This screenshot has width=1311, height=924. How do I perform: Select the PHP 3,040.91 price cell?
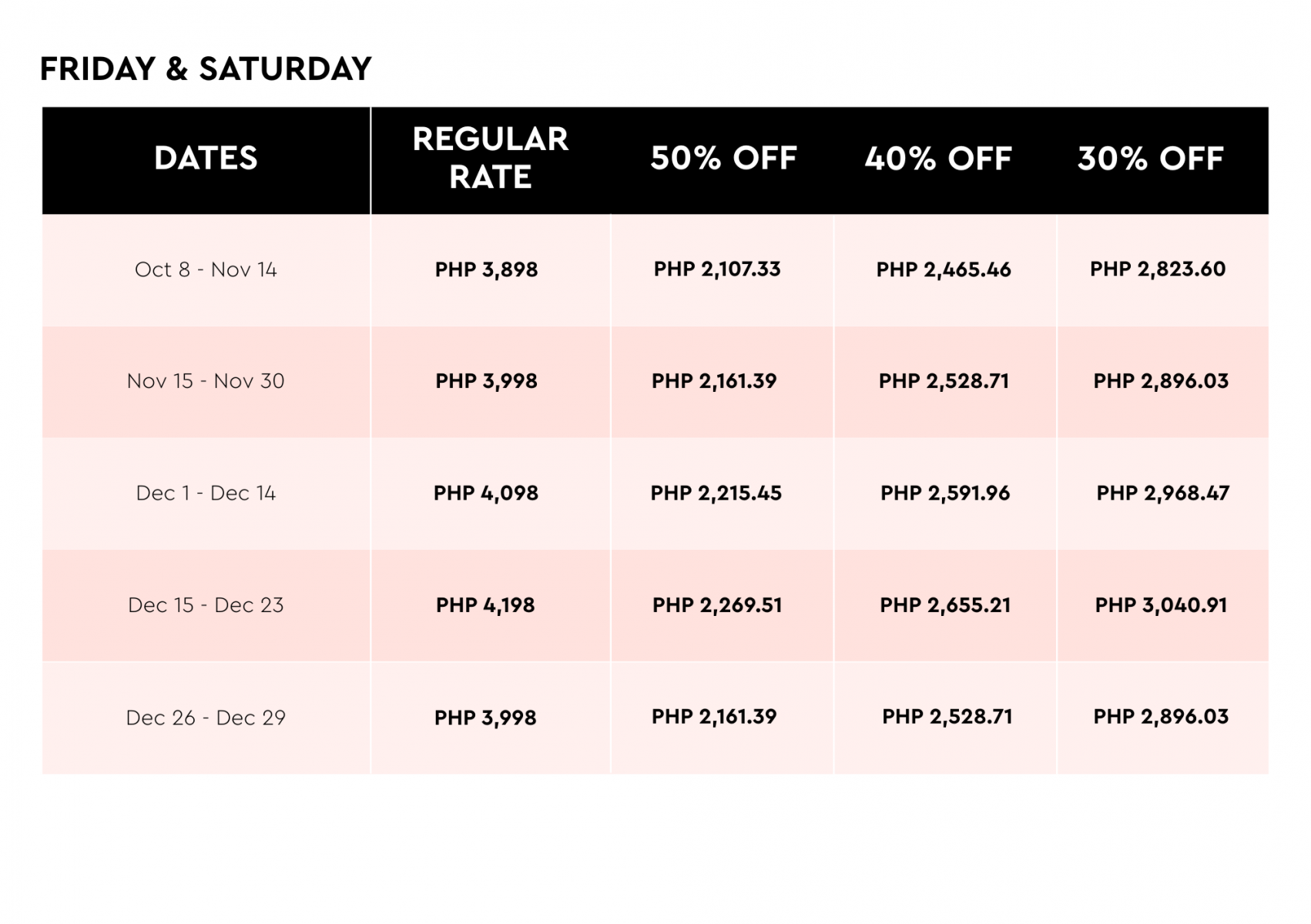[1161, 605]
